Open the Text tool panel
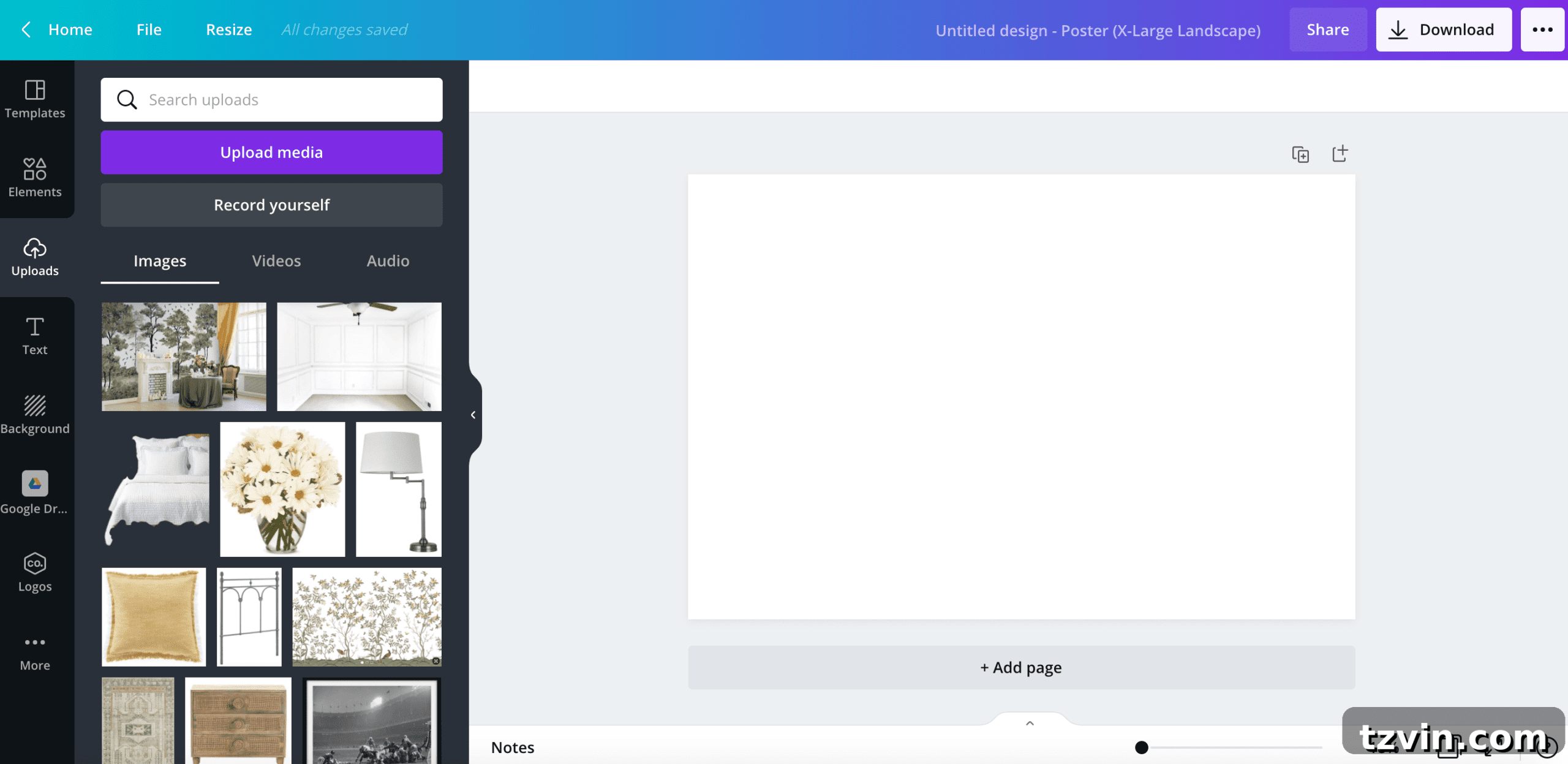This screenshot has width=1568, height=764. [x=35, y=336]
